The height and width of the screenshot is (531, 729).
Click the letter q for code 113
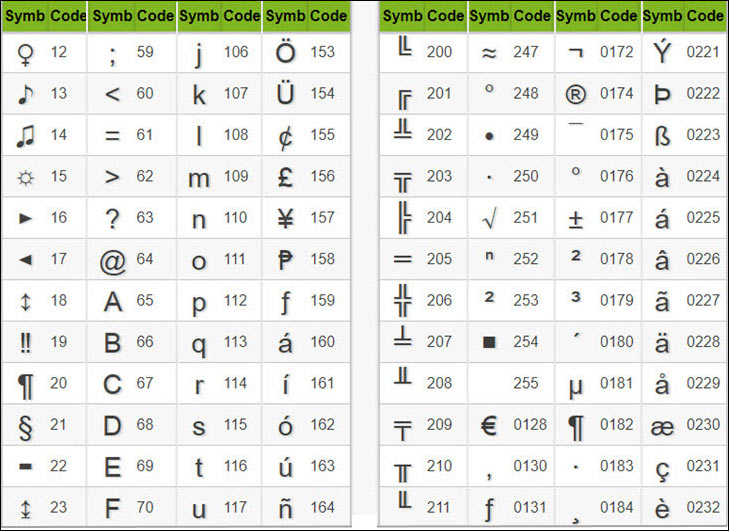point(199,346)
